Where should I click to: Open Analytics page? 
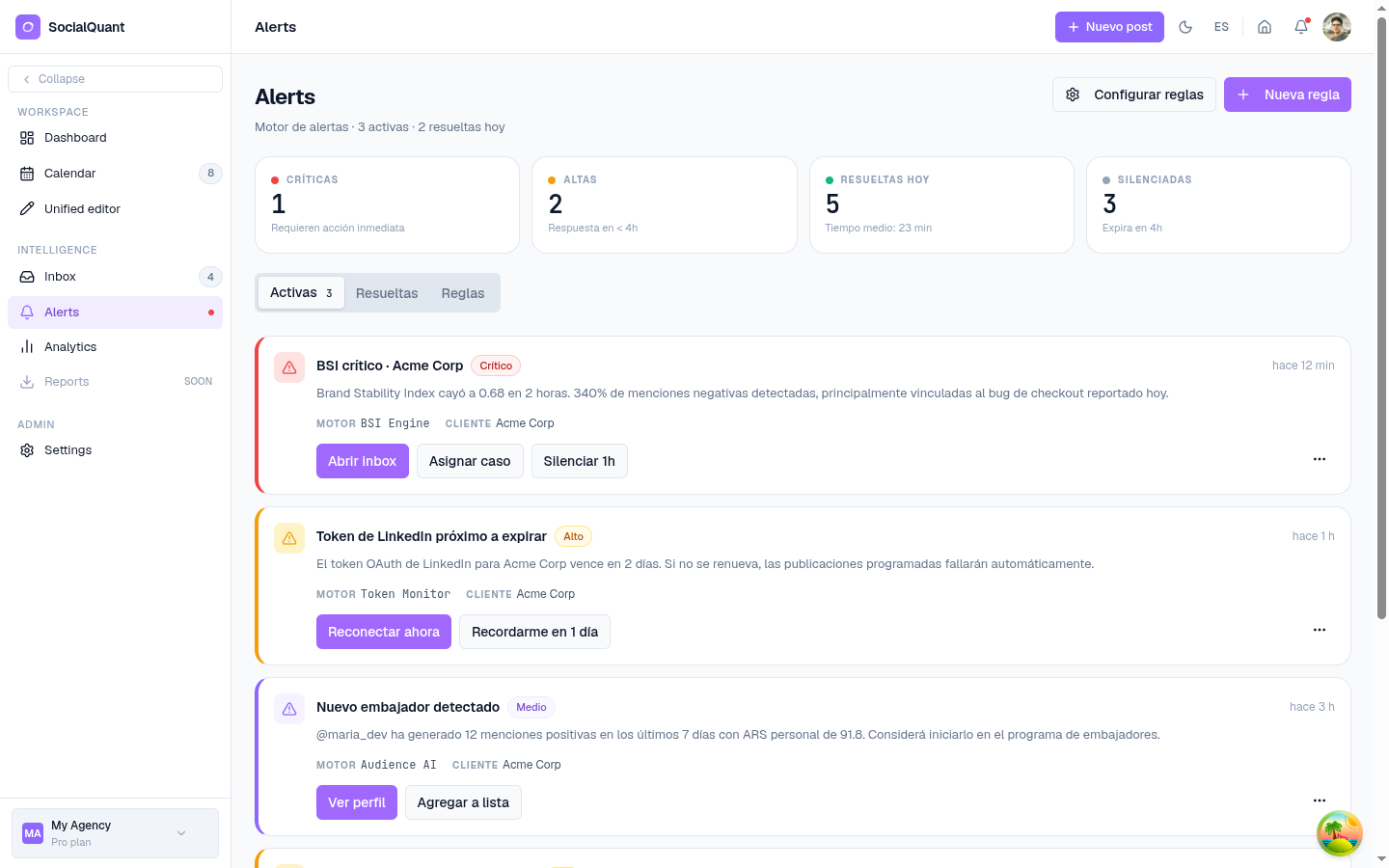tap(115, 347)
